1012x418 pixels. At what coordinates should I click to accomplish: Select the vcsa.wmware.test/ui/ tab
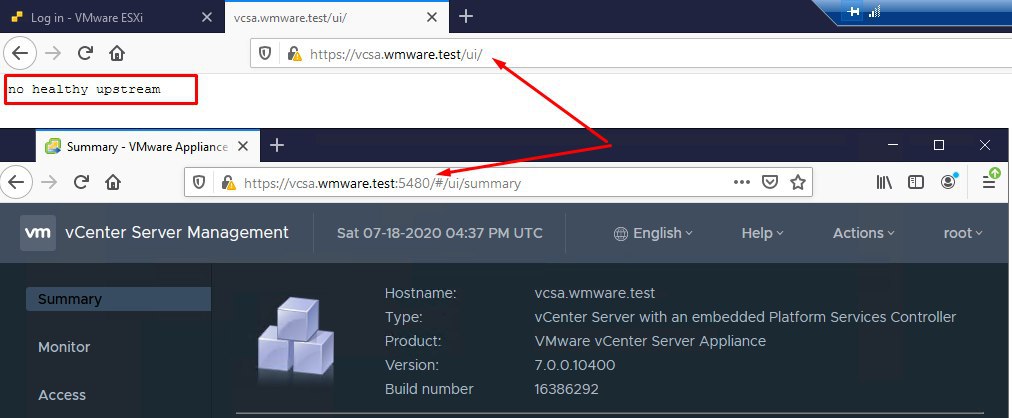pyautogui.click(x=336, y=17)
